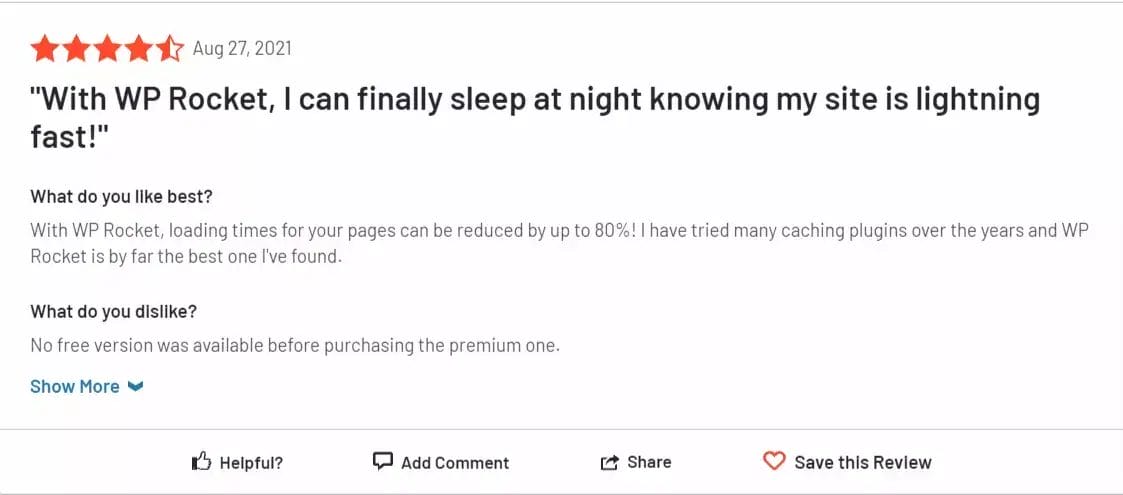Click the thumbs-up Helpful icon
1123x495 pixels.
tap(201, 462)
